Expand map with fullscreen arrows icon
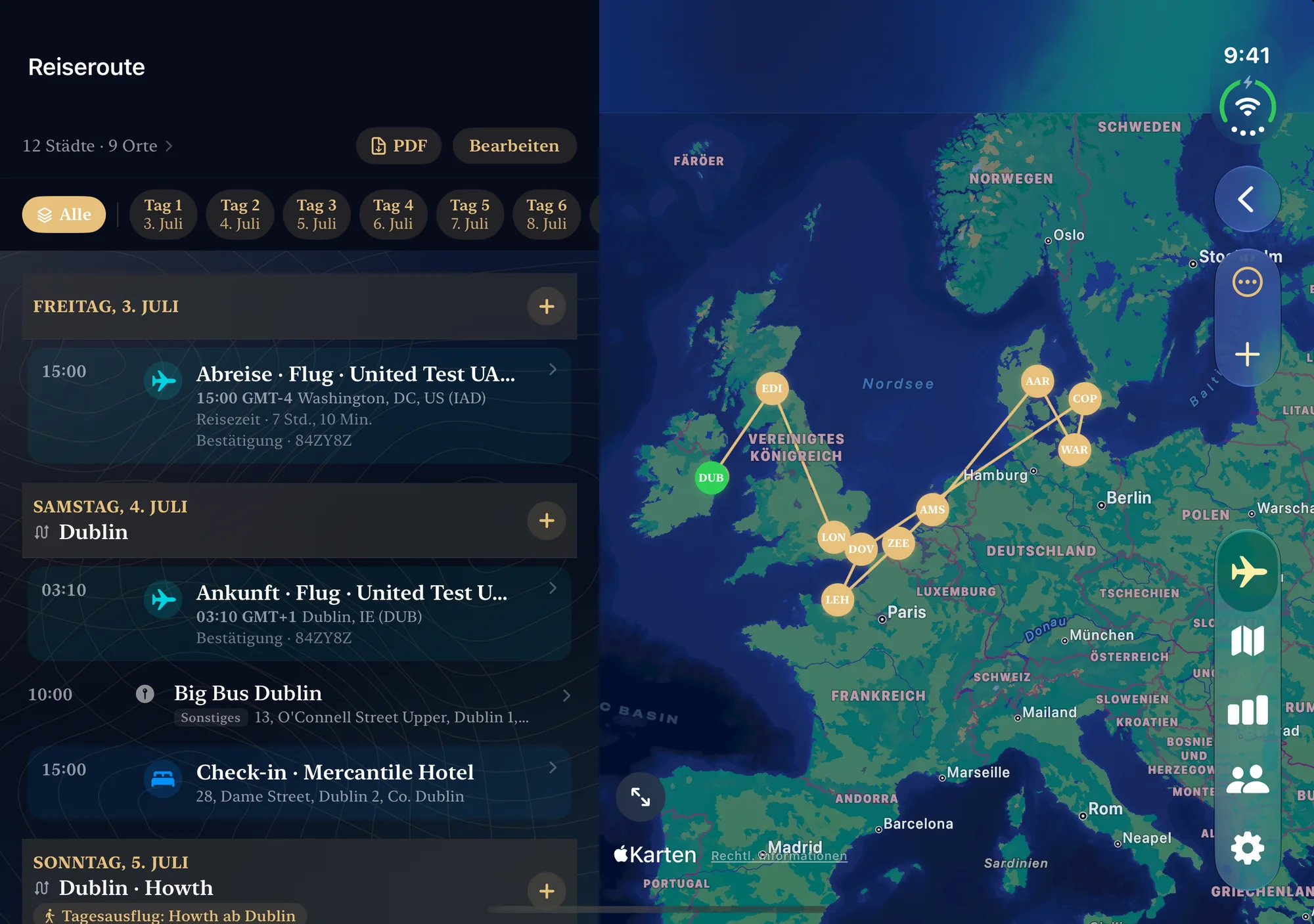Screen dimensions: 1314x924 pos(641,797)
